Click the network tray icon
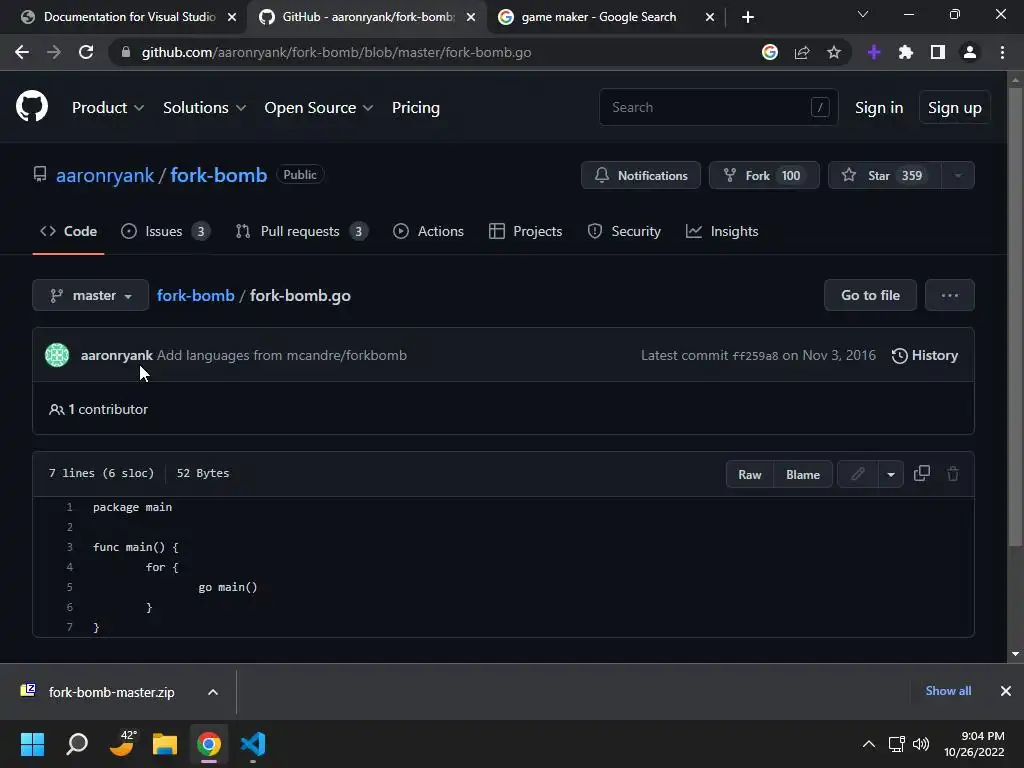This screenshot has width=1024, height=768. tap(896, 744)
